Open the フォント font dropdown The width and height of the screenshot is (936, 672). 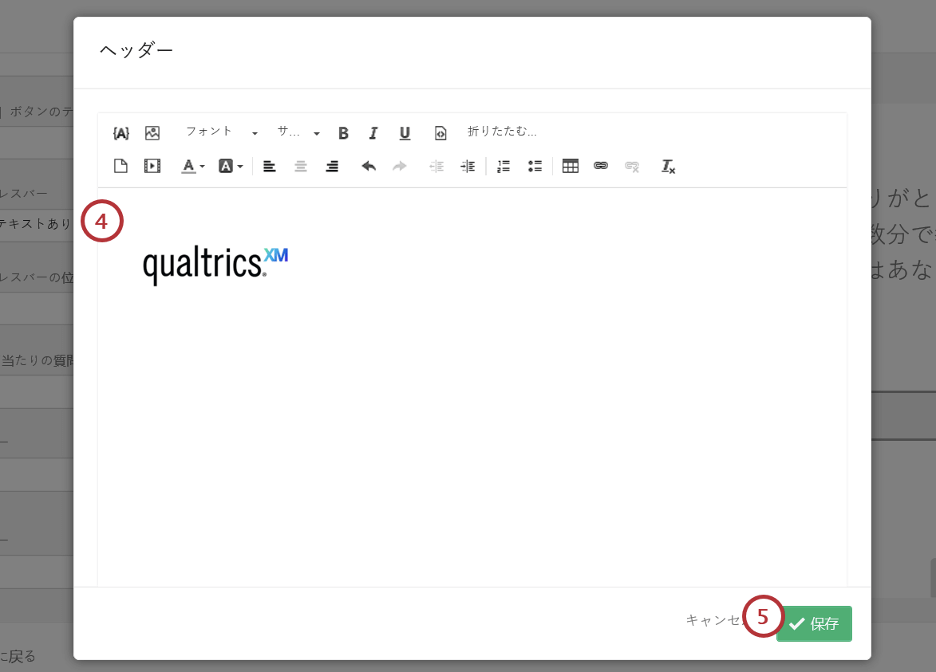(221, 132)
